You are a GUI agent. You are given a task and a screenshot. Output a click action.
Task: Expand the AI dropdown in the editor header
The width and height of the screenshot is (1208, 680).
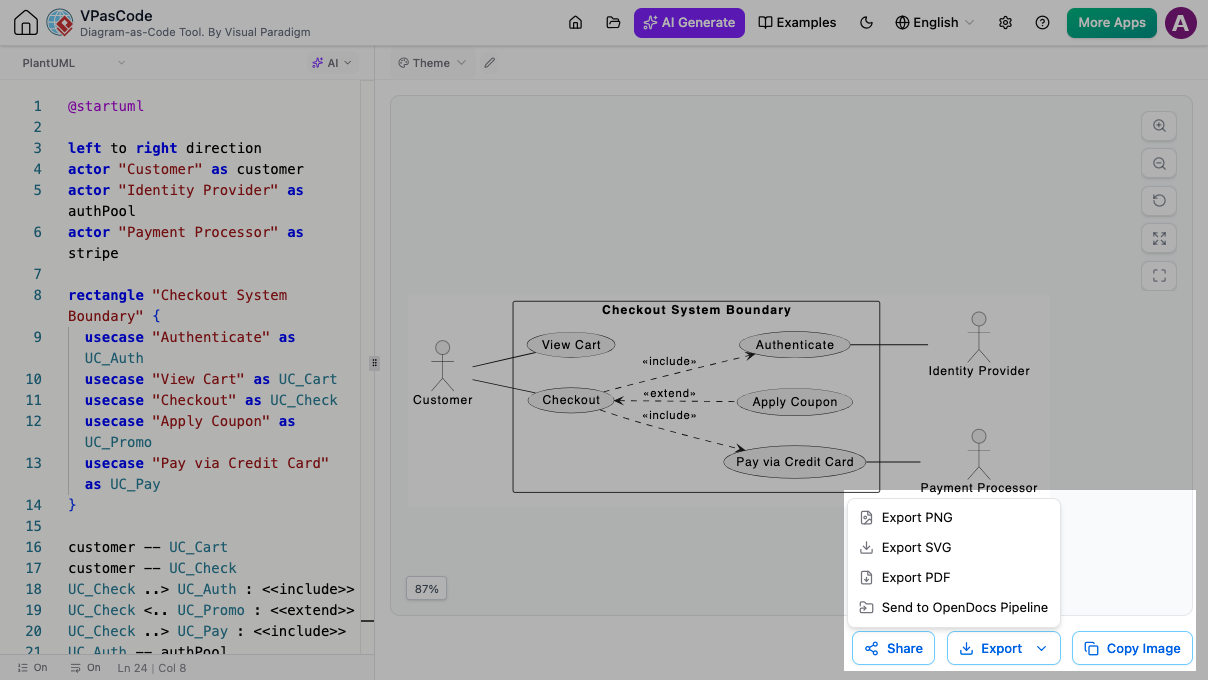(x=332, y=63)
